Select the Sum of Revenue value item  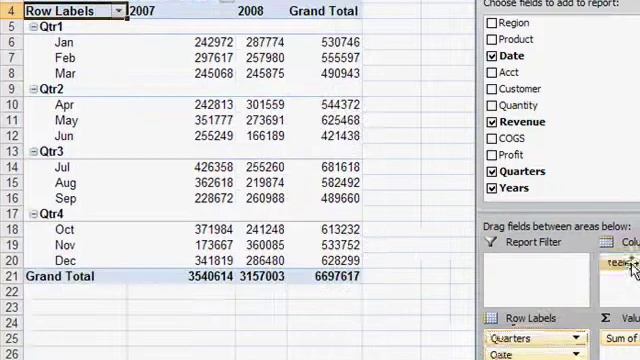coord(621,338)
